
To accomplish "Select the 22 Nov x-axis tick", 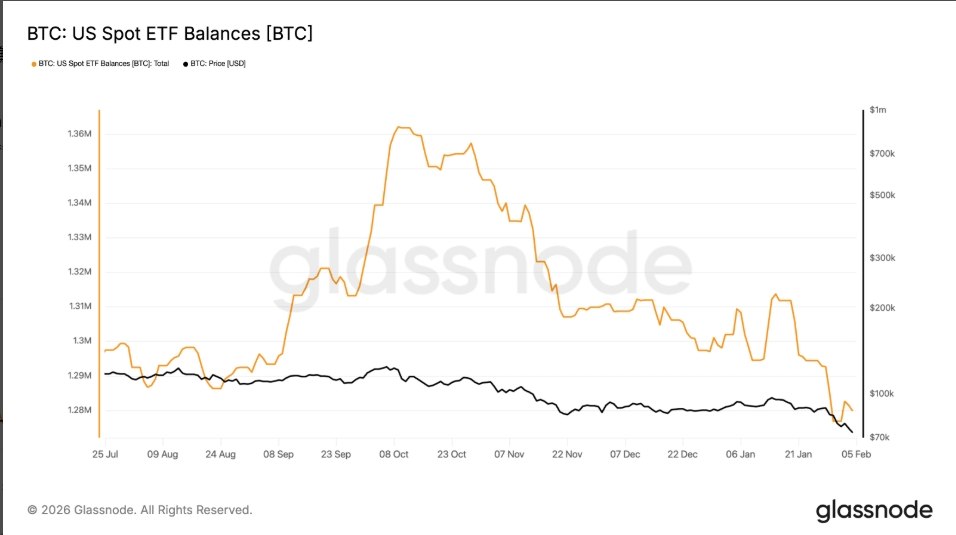I will 567,453.
